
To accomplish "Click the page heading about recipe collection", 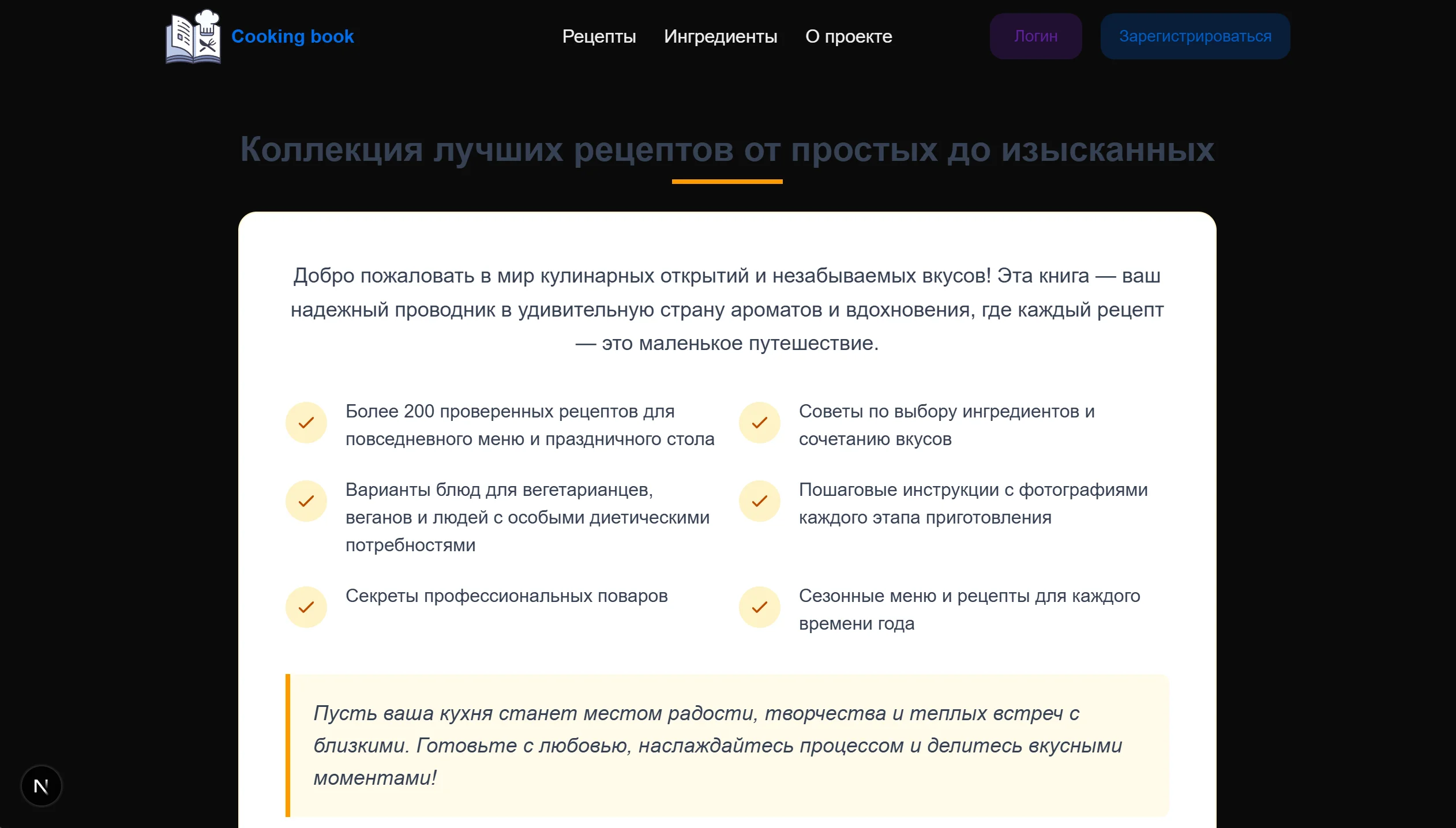I will 727,149.
